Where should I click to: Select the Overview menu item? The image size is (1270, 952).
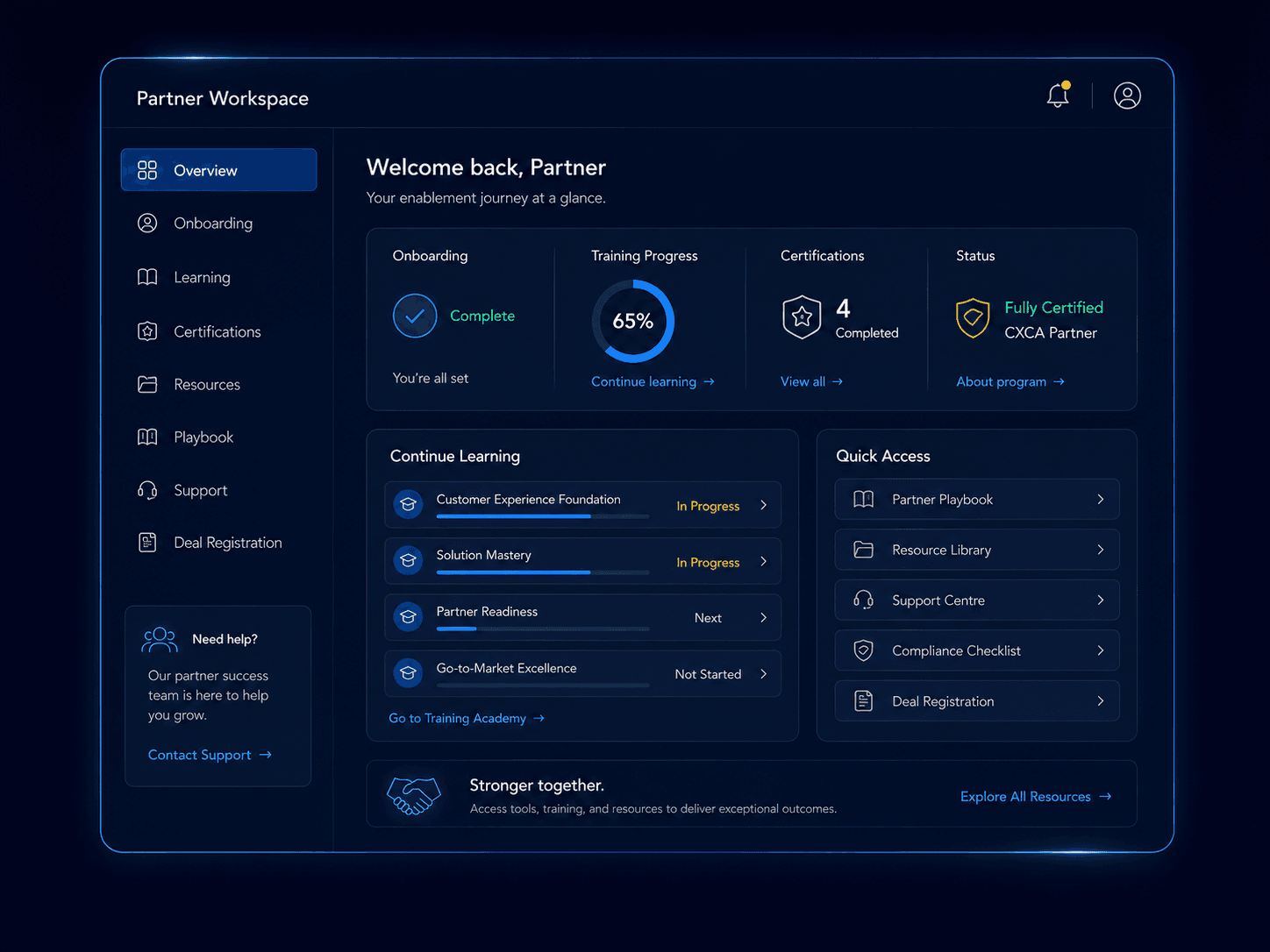(218, 170)
